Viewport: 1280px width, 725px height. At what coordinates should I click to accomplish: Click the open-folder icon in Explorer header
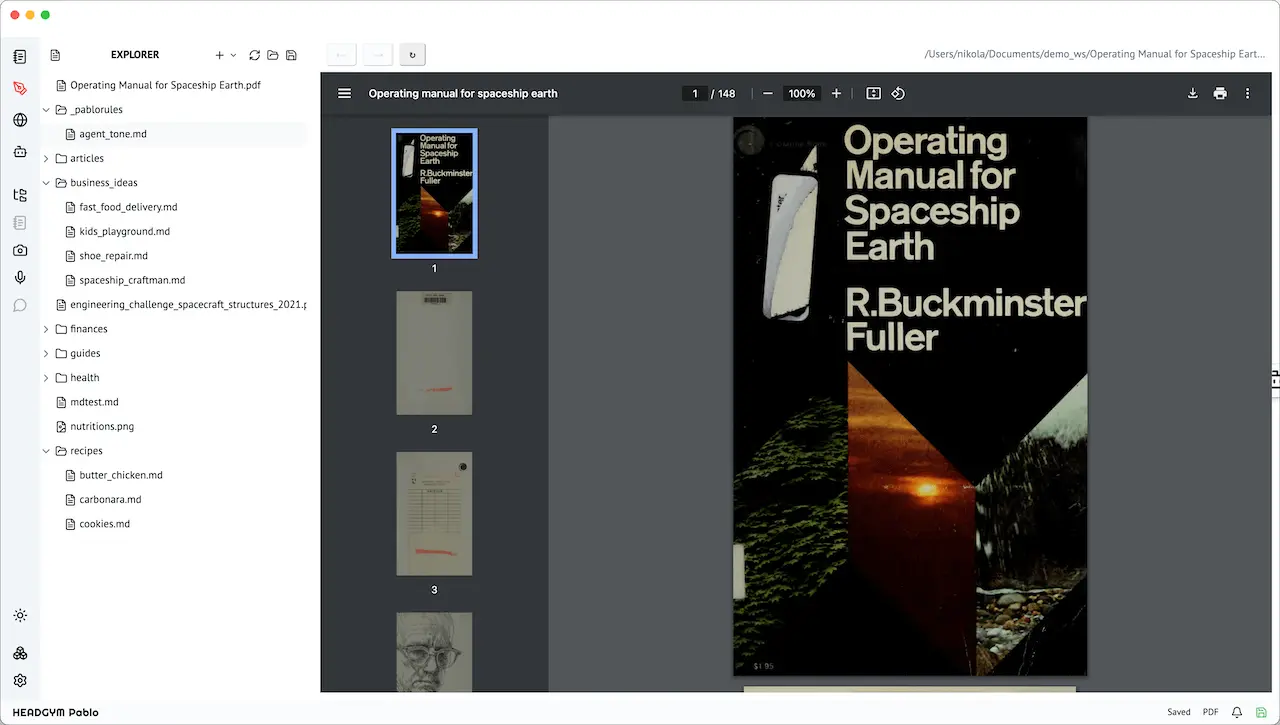click(272, 55)
